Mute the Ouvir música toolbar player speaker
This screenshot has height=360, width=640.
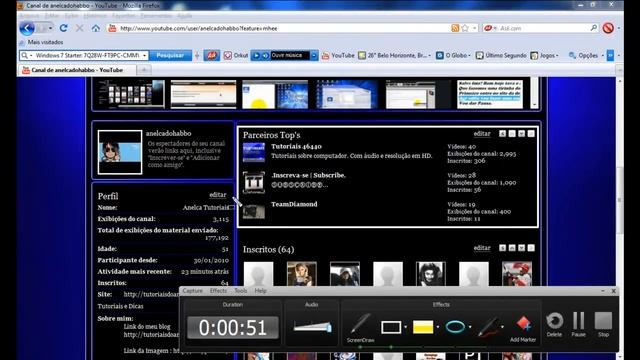[x=265, y=55]
